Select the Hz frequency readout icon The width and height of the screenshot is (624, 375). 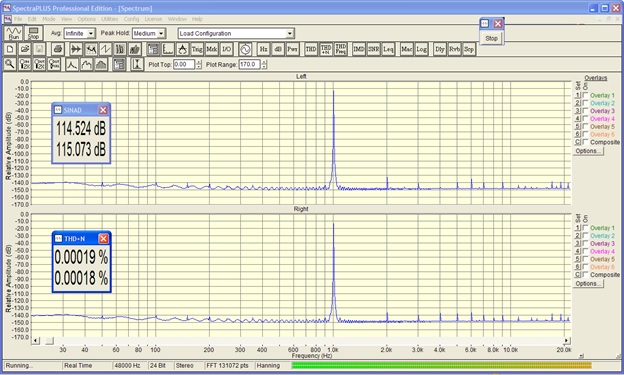pos(263,49)
